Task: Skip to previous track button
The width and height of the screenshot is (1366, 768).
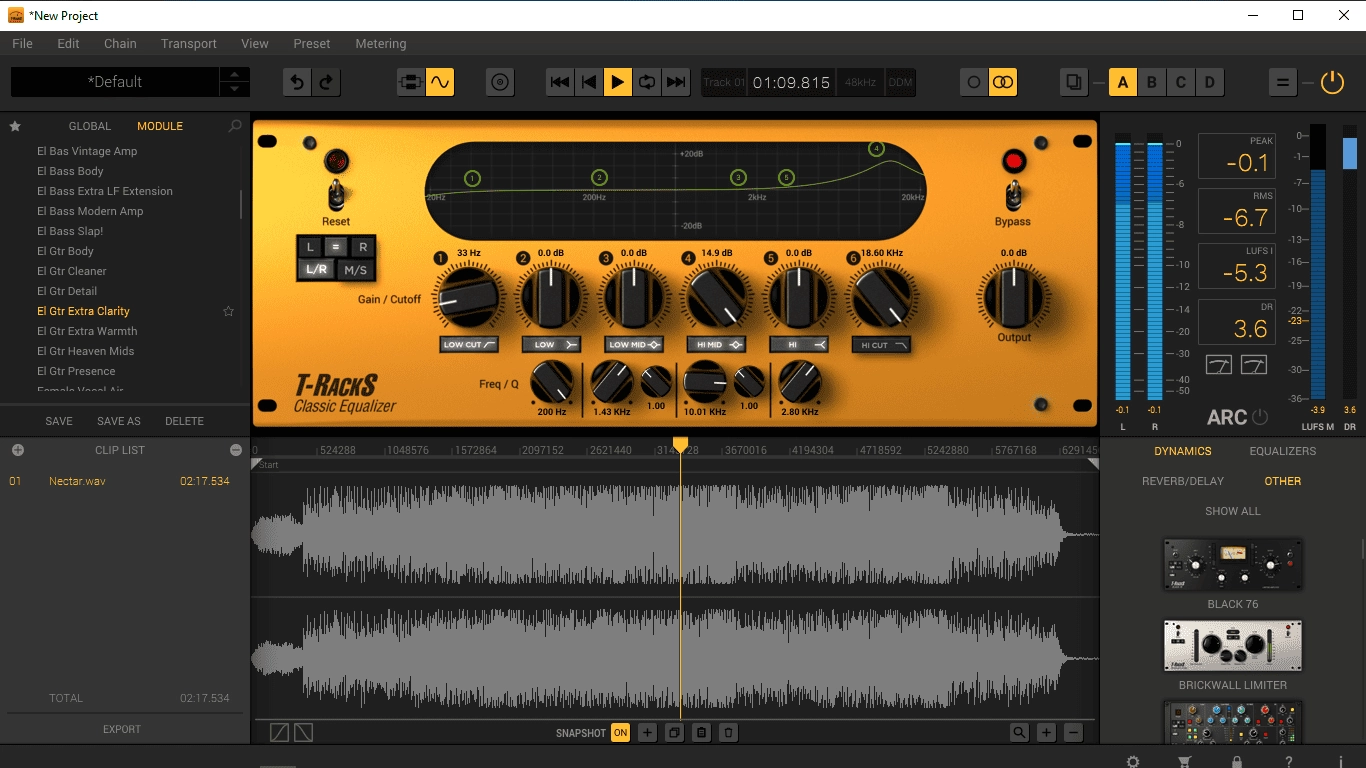Action: point(560,82)
